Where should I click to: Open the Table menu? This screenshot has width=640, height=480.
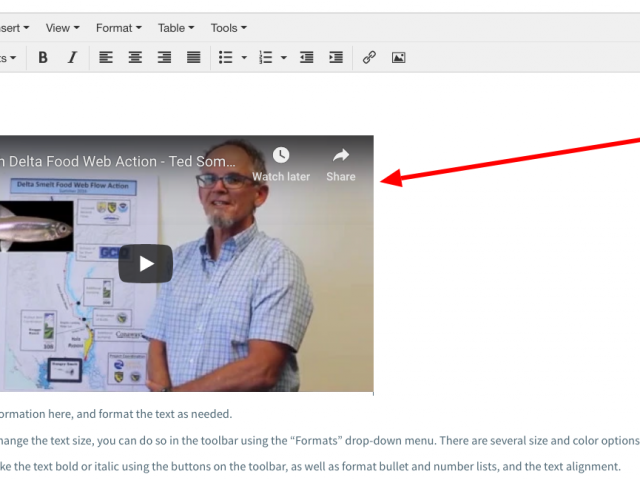point(176,28)
